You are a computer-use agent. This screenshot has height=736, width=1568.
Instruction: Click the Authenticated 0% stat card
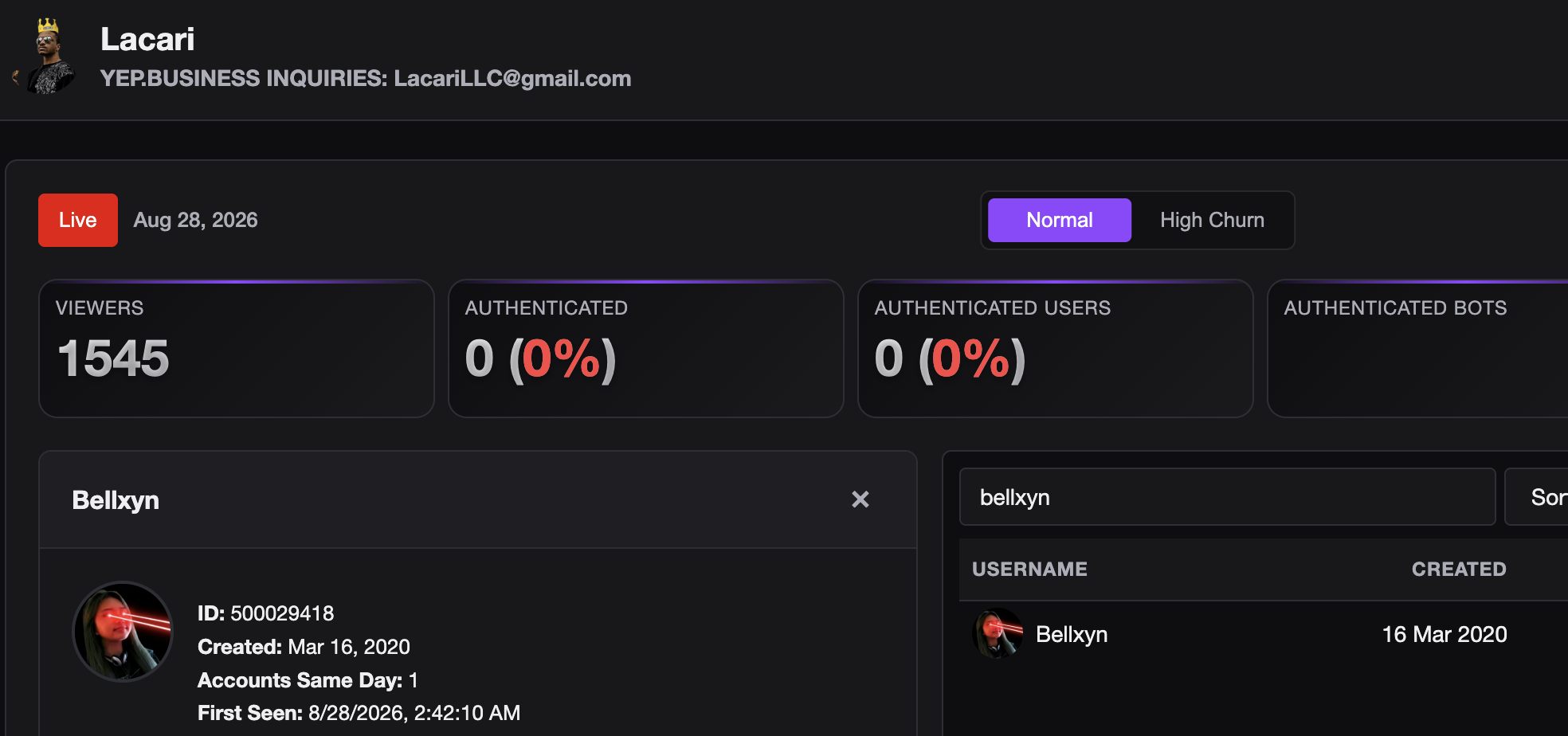pyautogui.click(x=646, y=348)
